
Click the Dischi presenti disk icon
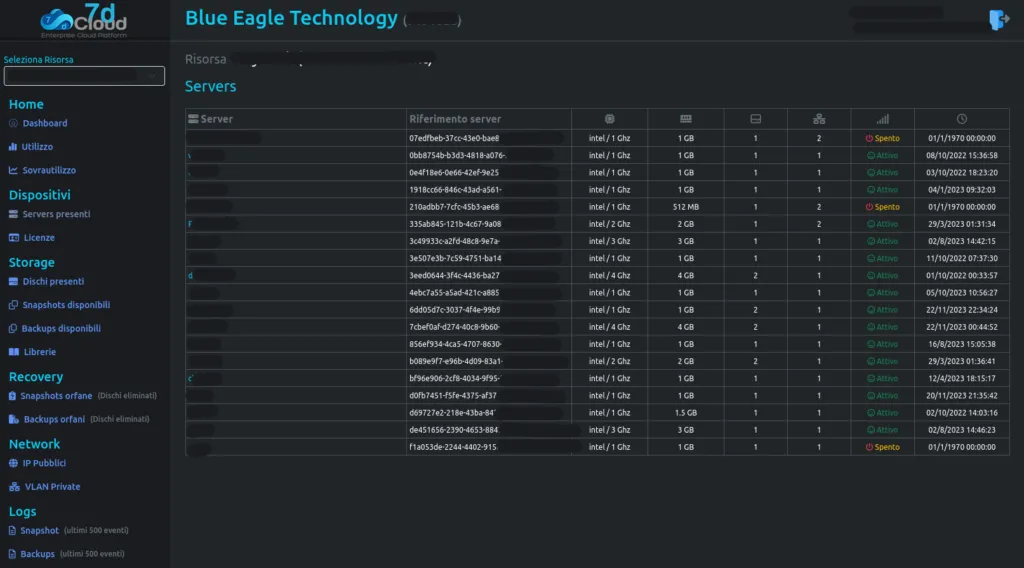click(x=13, y=281)
